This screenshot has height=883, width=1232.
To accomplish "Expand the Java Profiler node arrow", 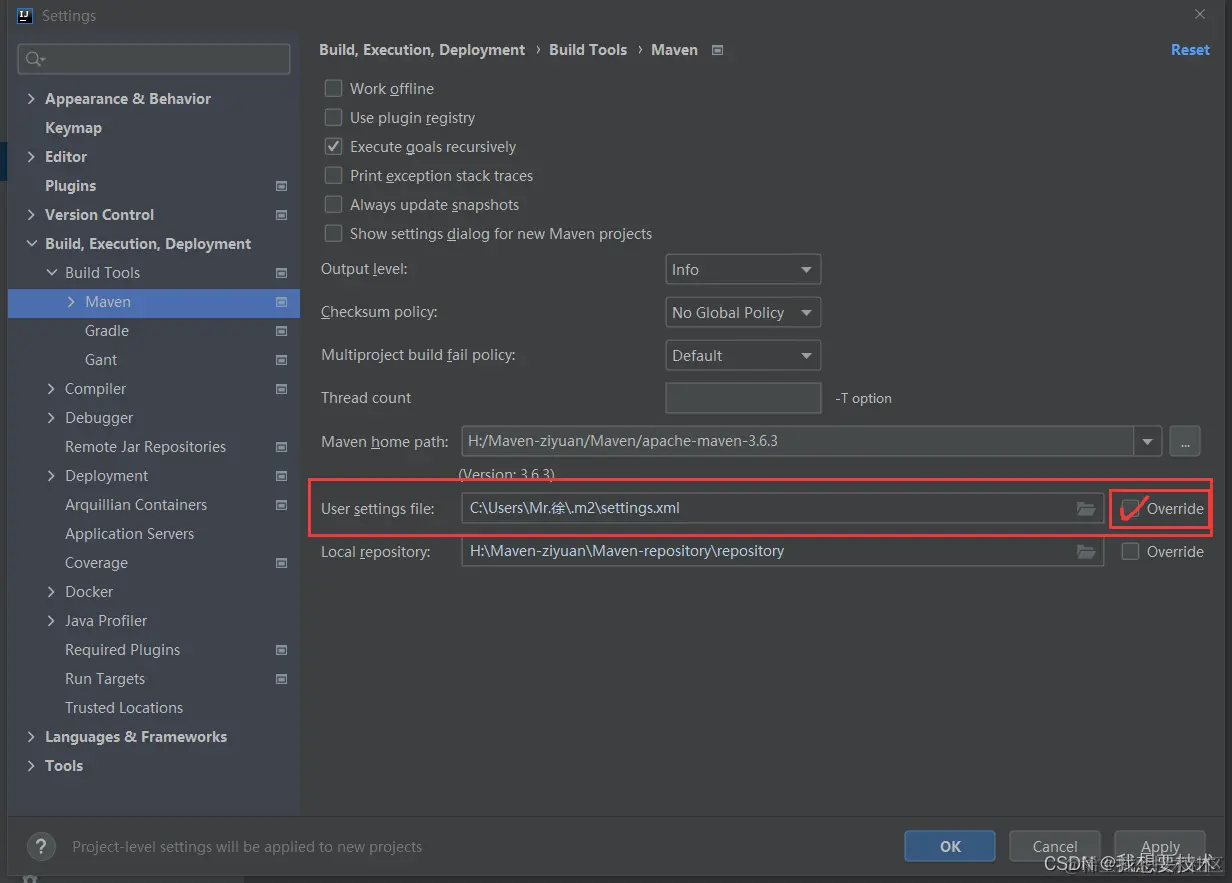I will point(51,621).
